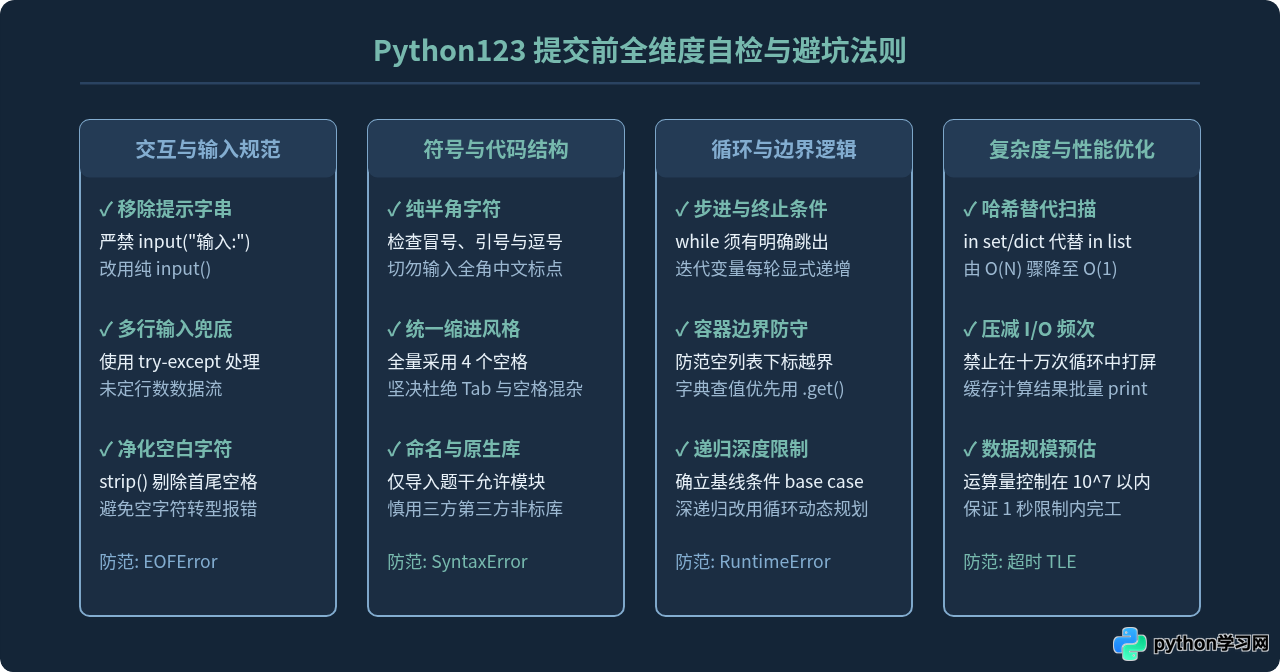Click the heading 容器边界防守

point(751,329)
